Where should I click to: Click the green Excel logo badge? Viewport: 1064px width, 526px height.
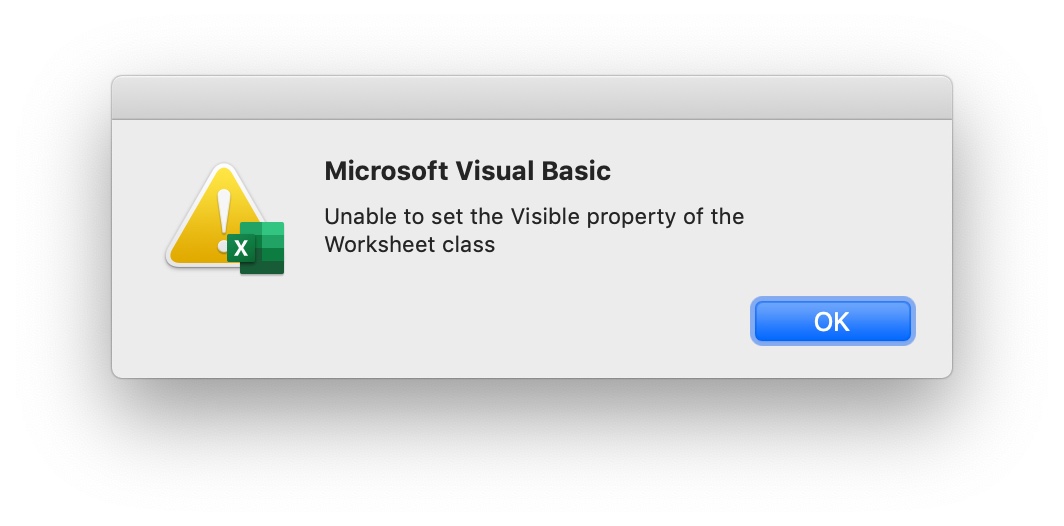click(255, 248)
